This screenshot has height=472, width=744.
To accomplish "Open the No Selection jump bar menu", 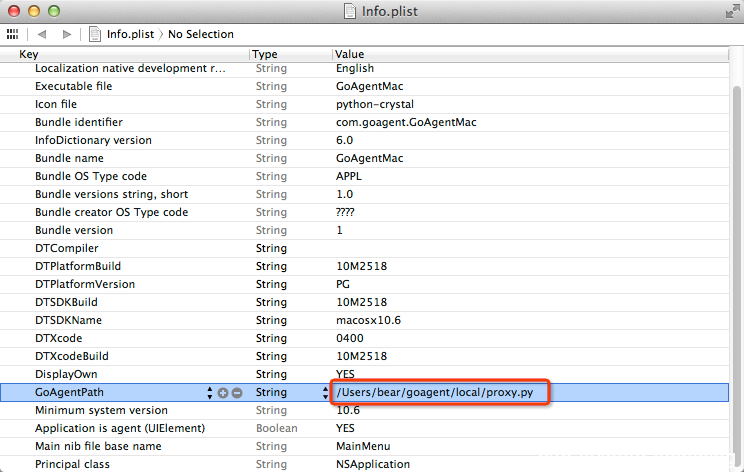I will 200,34.
